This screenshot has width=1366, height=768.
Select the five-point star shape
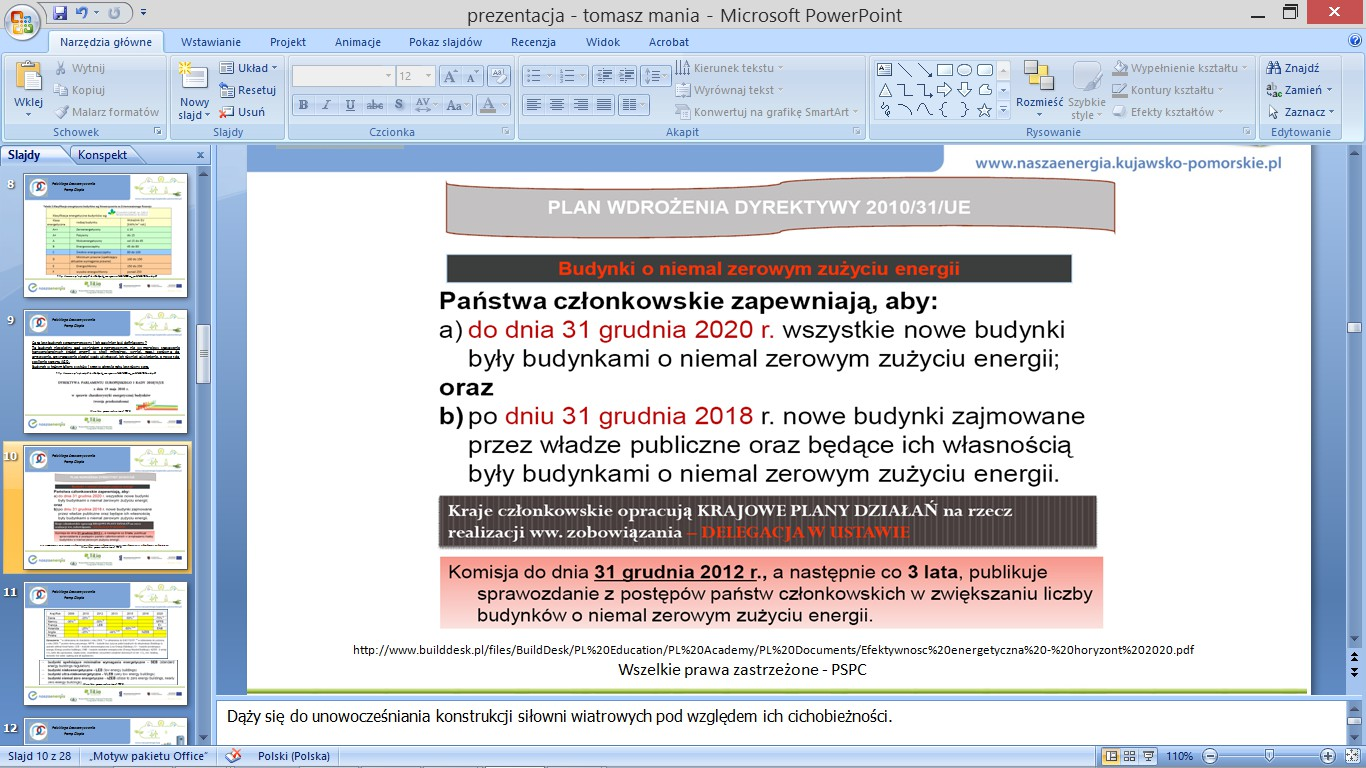tap(985, 110)
